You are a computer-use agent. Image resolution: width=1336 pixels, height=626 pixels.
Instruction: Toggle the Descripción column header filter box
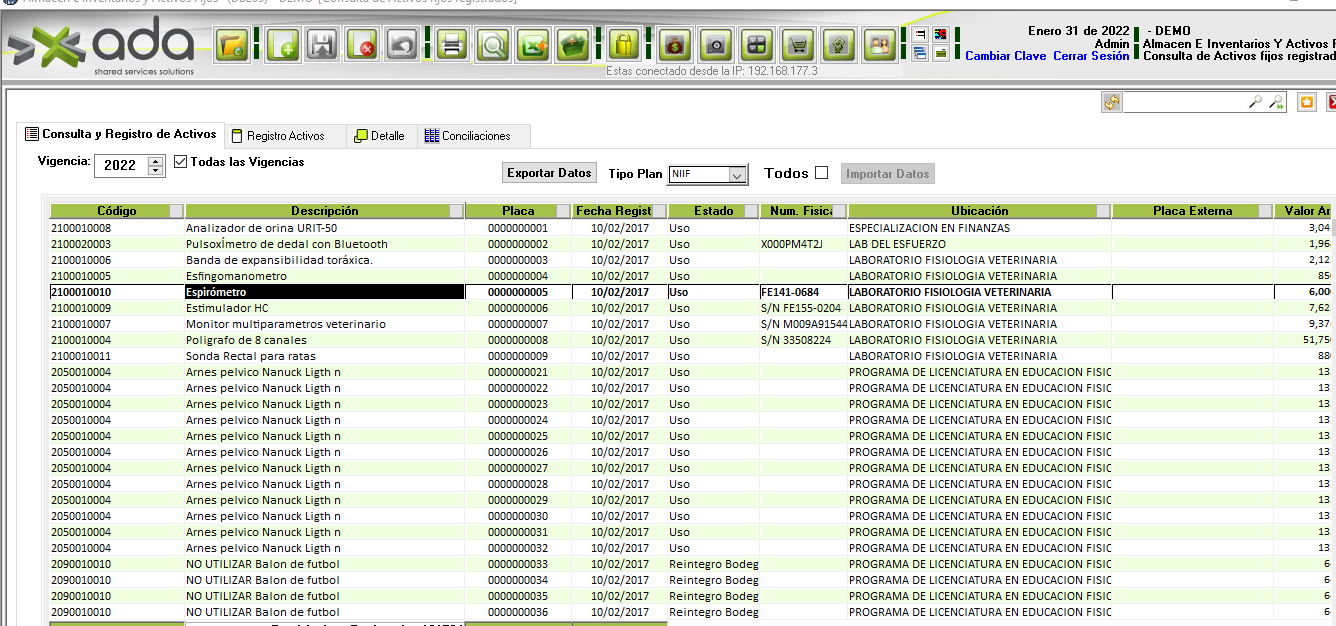coord(457,211)
